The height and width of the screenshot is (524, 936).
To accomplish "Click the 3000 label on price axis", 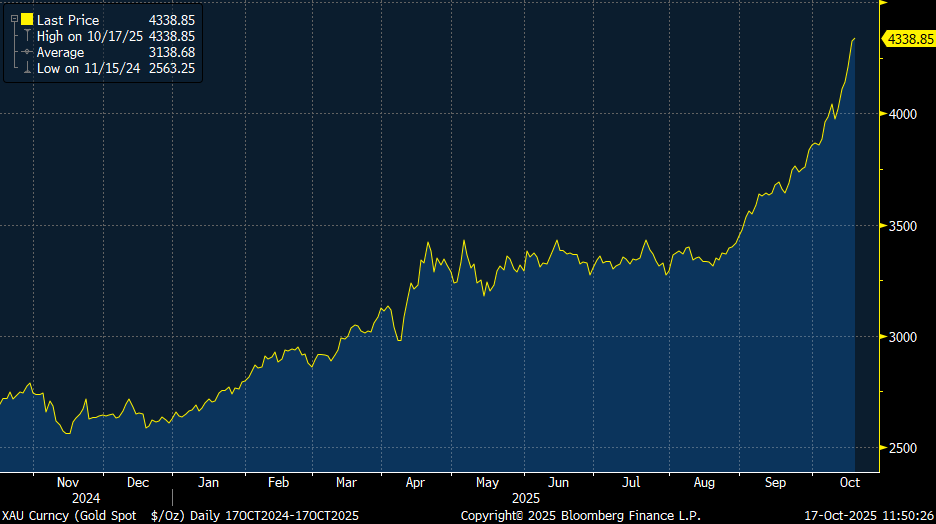I will (x=904, y=337).
